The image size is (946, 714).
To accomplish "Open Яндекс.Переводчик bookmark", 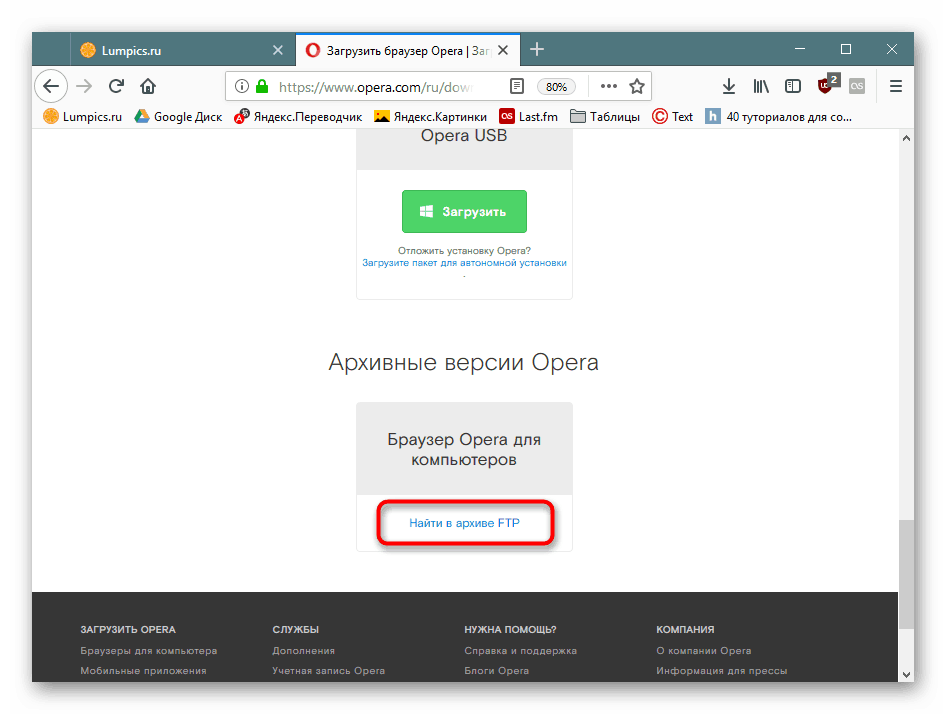I will 298,116.
